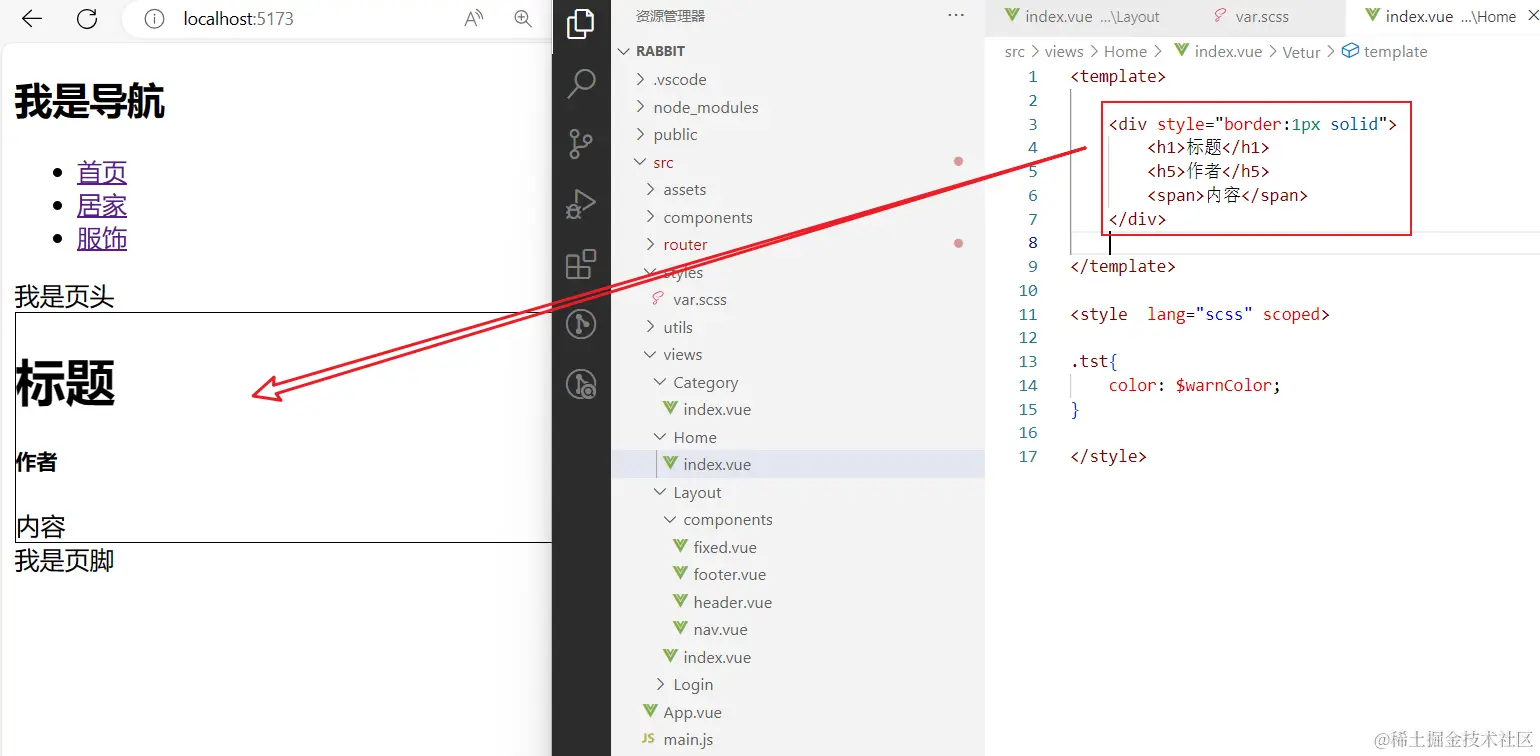Click the site information icon in address bar
1540x756 pixels.
pyautogui.click(x=154, y=18)
